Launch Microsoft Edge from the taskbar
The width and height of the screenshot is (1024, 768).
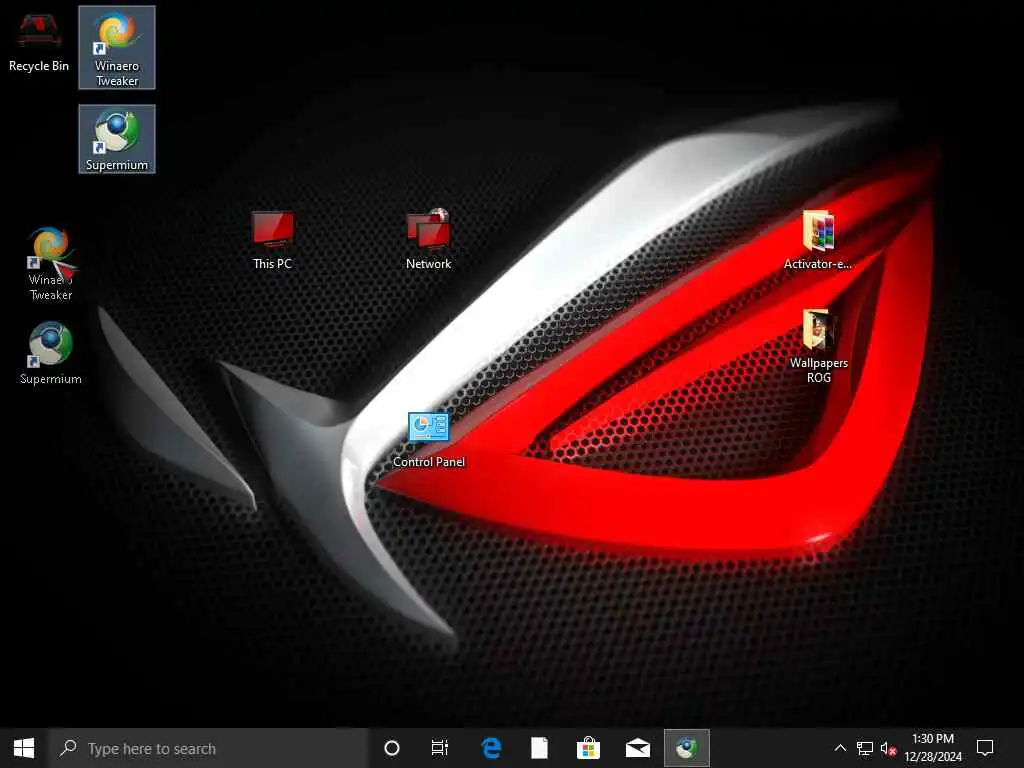[x=490, y=748]
